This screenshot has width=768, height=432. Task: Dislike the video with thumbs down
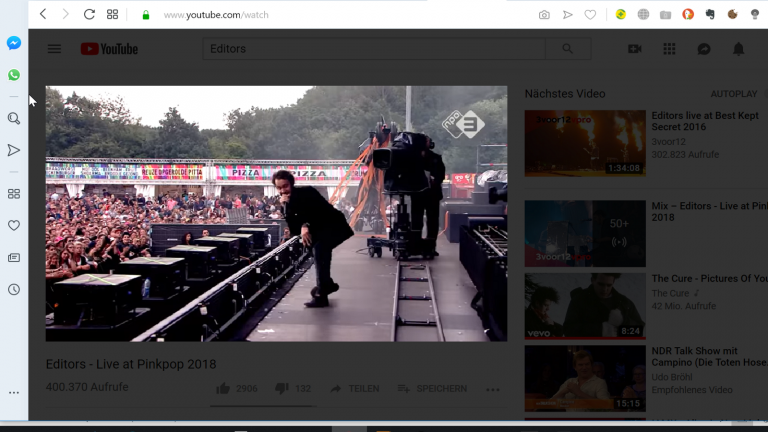[281, 388]
